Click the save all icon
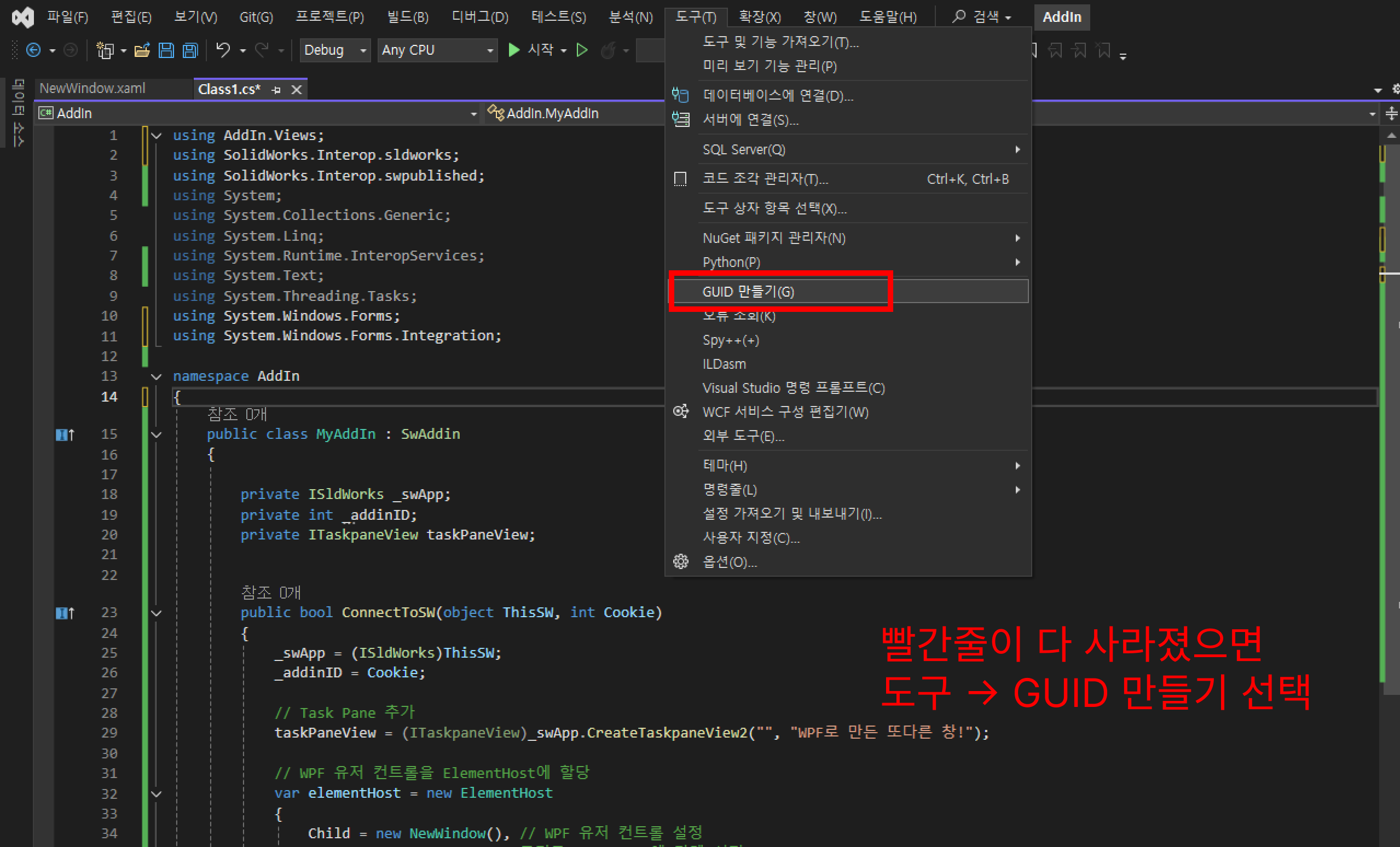This screenshot has width=1400, height=847. [190, 50]
